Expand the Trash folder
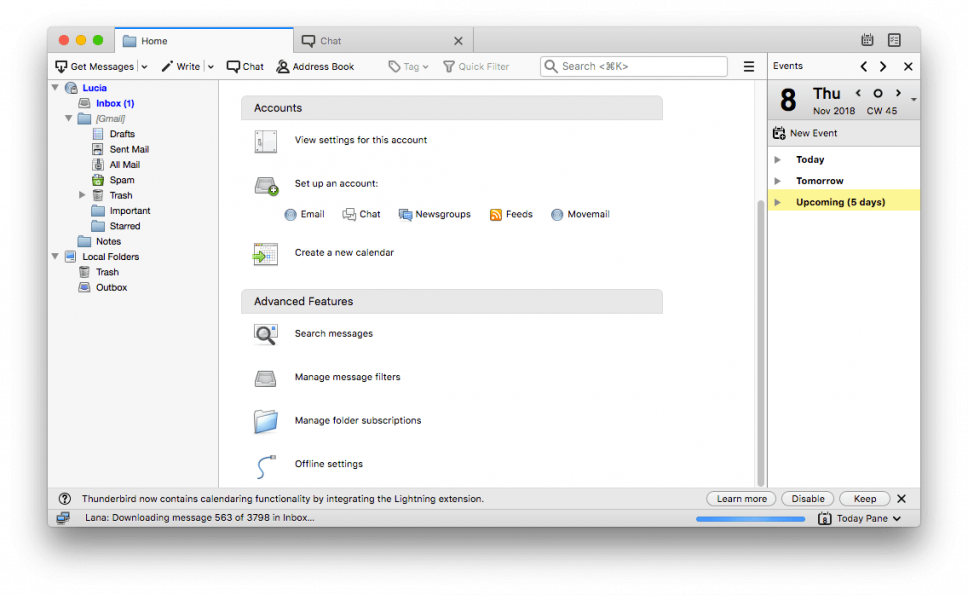 pyautogui.click(x=80, y=195)
